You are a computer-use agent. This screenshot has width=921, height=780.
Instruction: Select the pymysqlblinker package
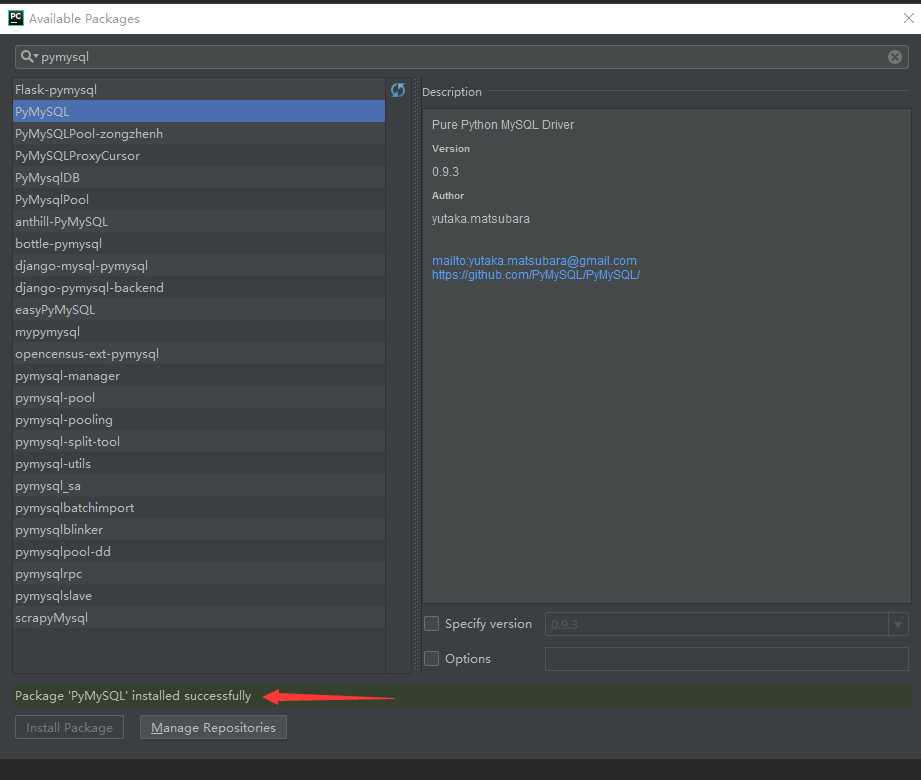(199, 530)
